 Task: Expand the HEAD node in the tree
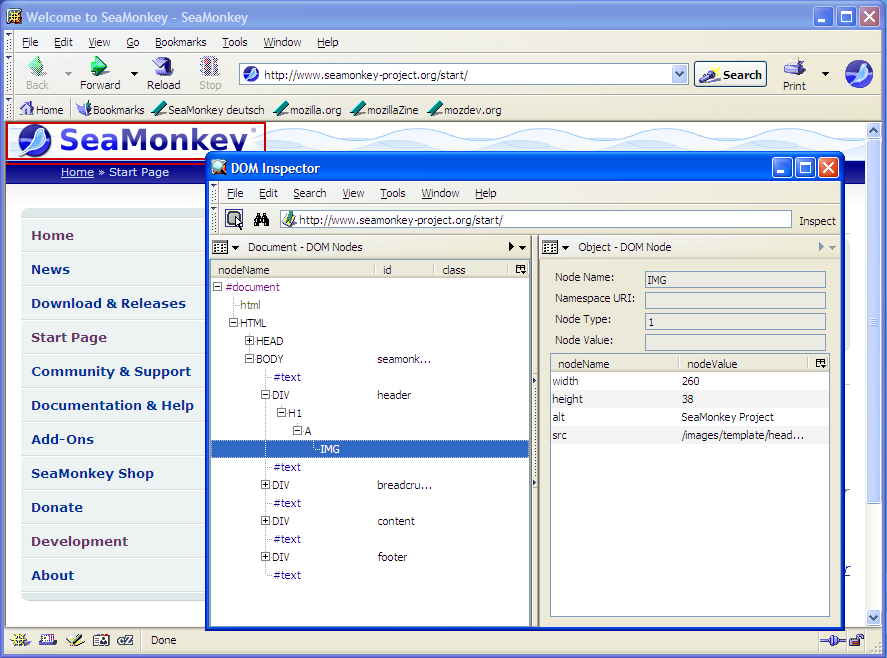249,341
